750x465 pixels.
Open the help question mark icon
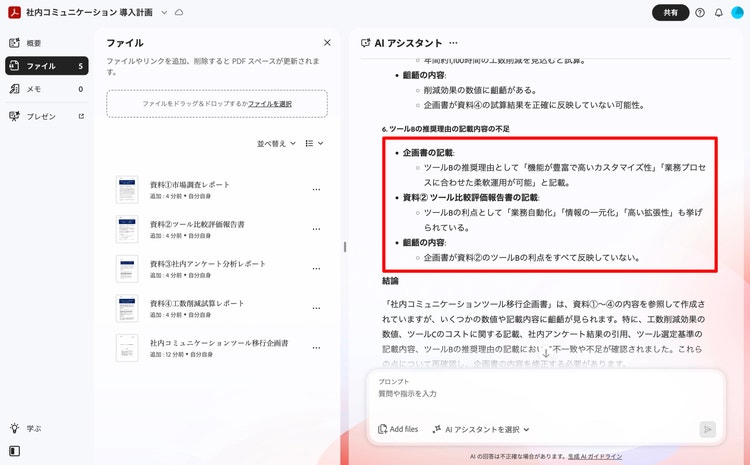coord(700,13)
